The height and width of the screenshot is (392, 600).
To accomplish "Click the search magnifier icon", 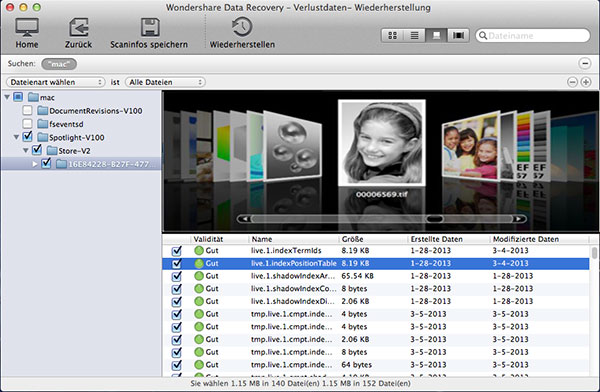I will coord(483,36).
